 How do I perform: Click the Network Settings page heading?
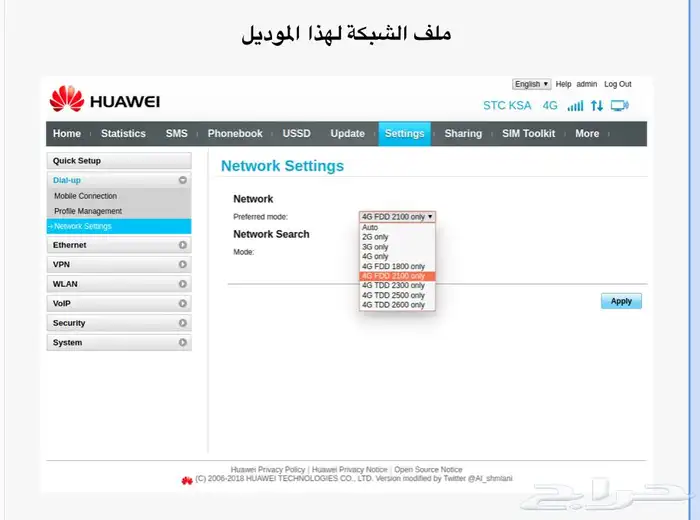[282, 166]
